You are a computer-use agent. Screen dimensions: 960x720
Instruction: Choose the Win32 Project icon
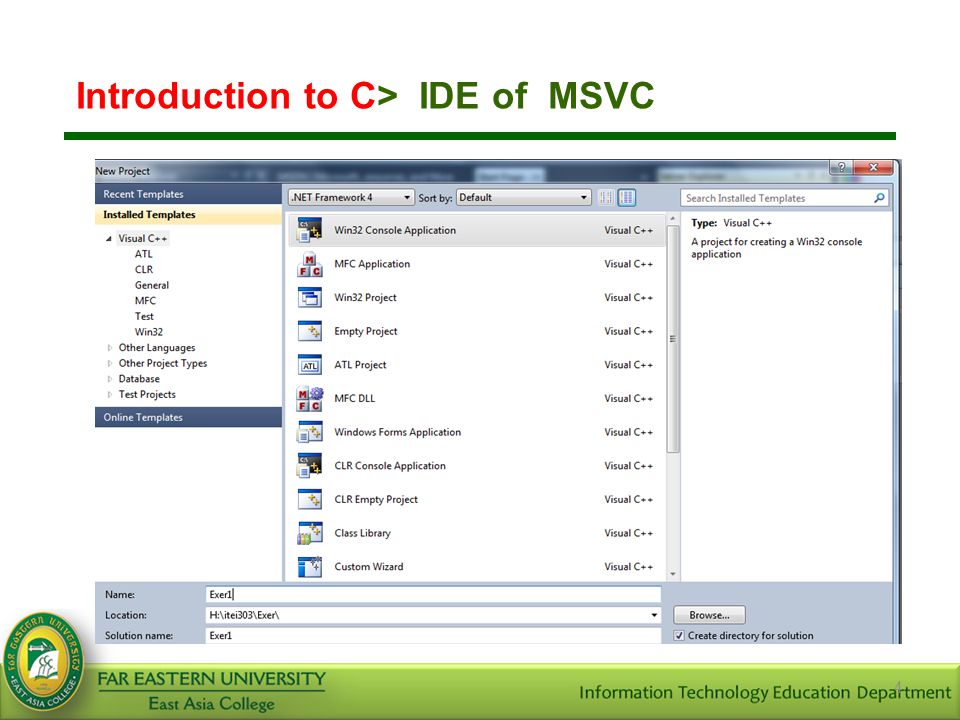pyautogui.click(x=309, y=298)
